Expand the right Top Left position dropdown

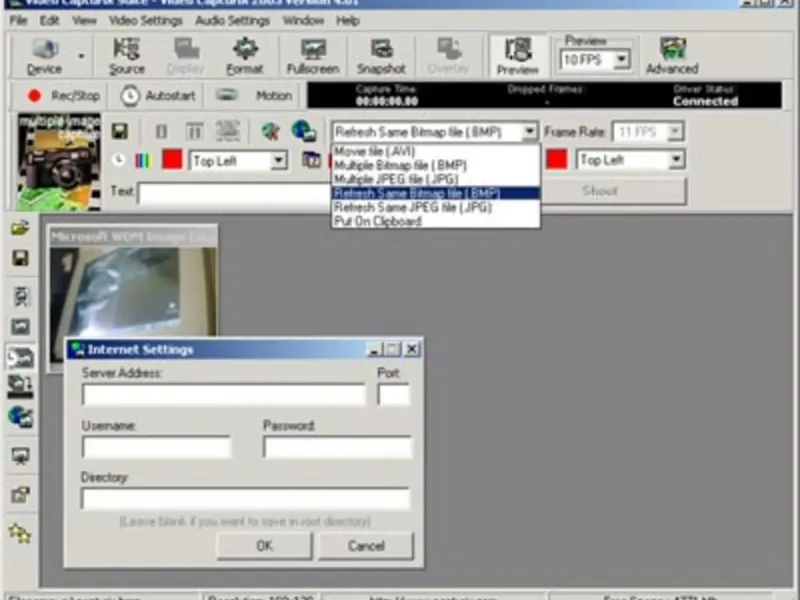(x=676, y=160)
